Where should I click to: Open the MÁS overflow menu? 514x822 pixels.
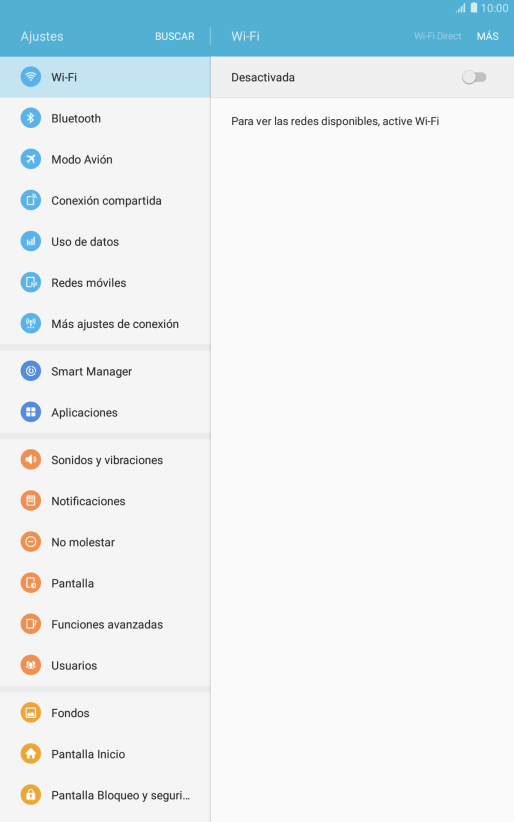click(488, 36)
